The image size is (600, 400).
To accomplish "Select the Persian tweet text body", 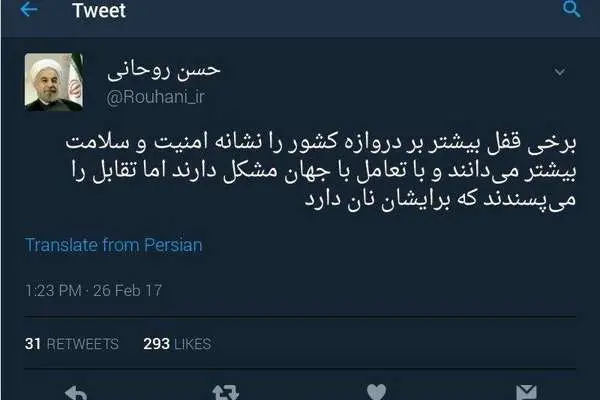I will point(321,170).
